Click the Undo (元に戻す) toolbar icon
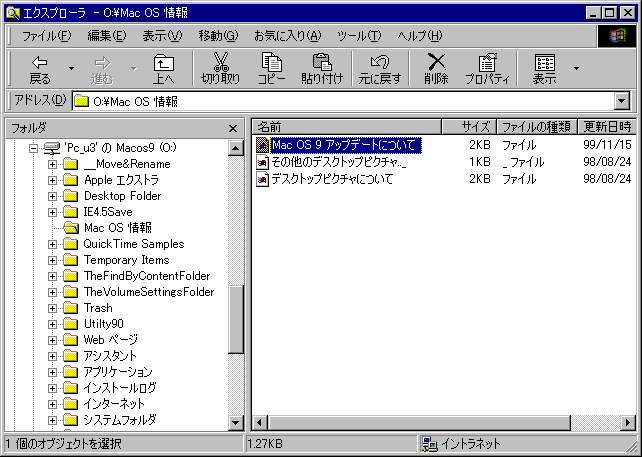Viewport: 642px width, 457px height. (x=380, y=62)
